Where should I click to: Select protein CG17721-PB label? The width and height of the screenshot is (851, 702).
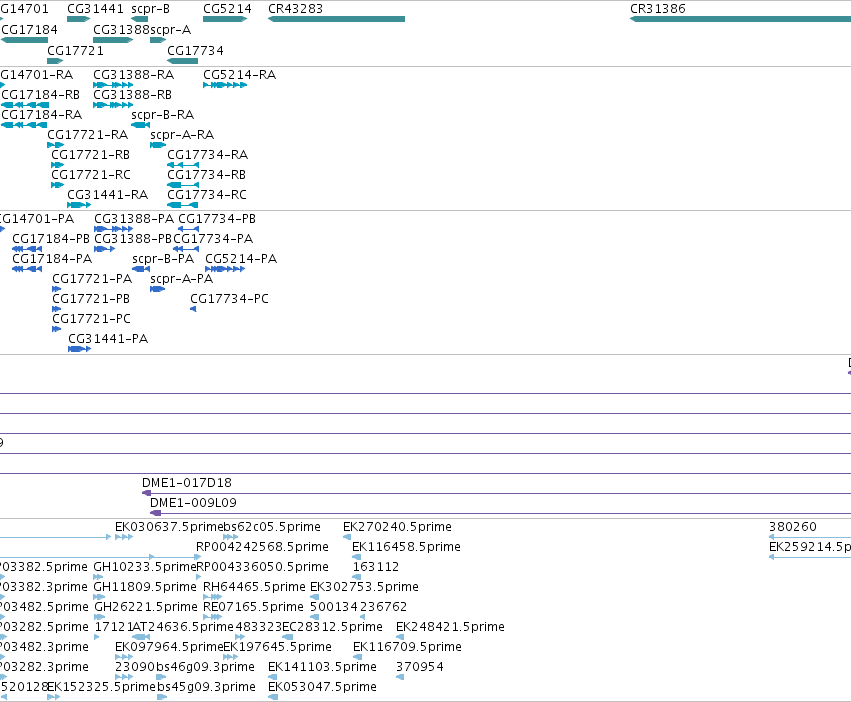click(91, 299)
